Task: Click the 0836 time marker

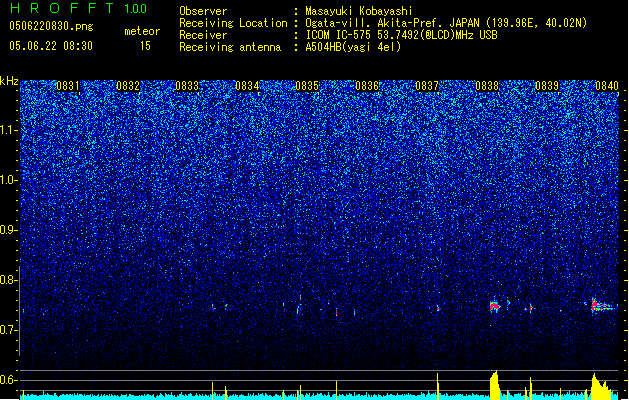Action: click(367, 86)
